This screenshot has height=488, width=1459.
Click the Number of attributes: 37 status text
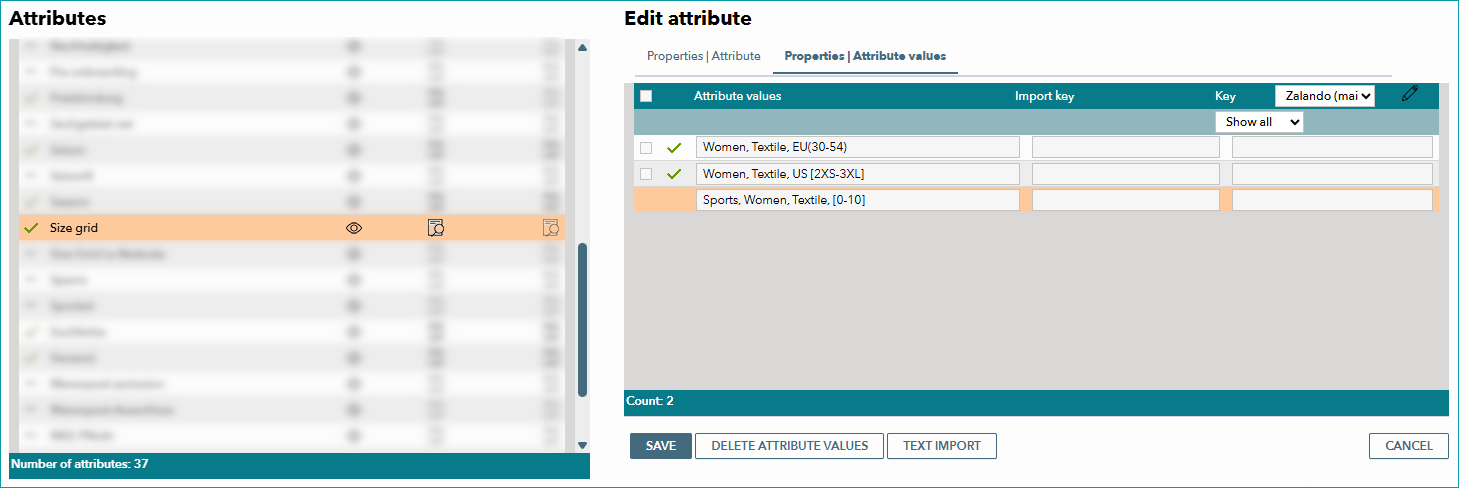pyautogui.click(x=80, y=464)
